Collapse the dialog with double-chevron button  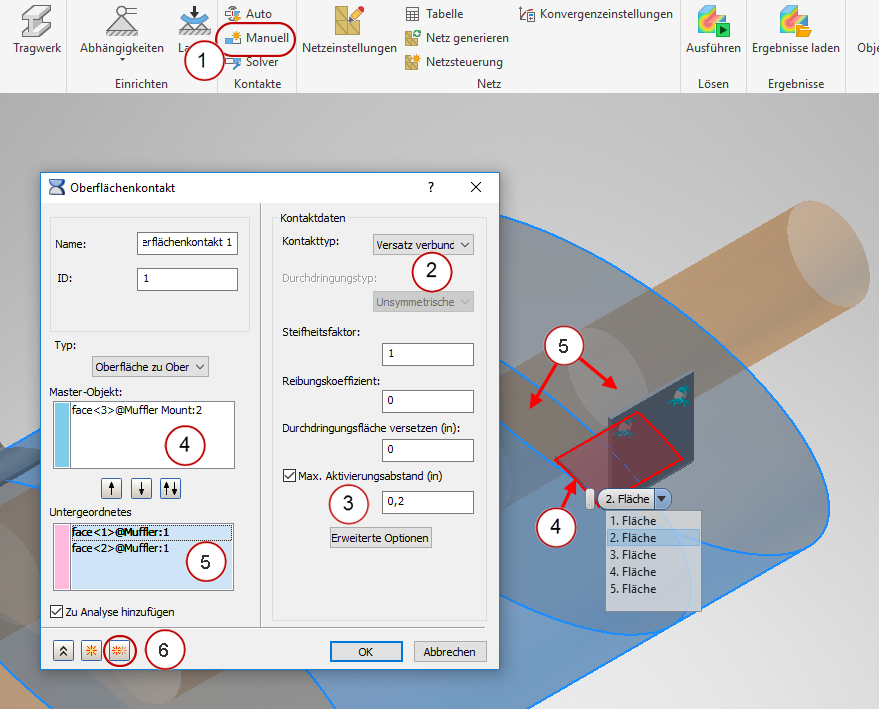[x=63, y=651]
